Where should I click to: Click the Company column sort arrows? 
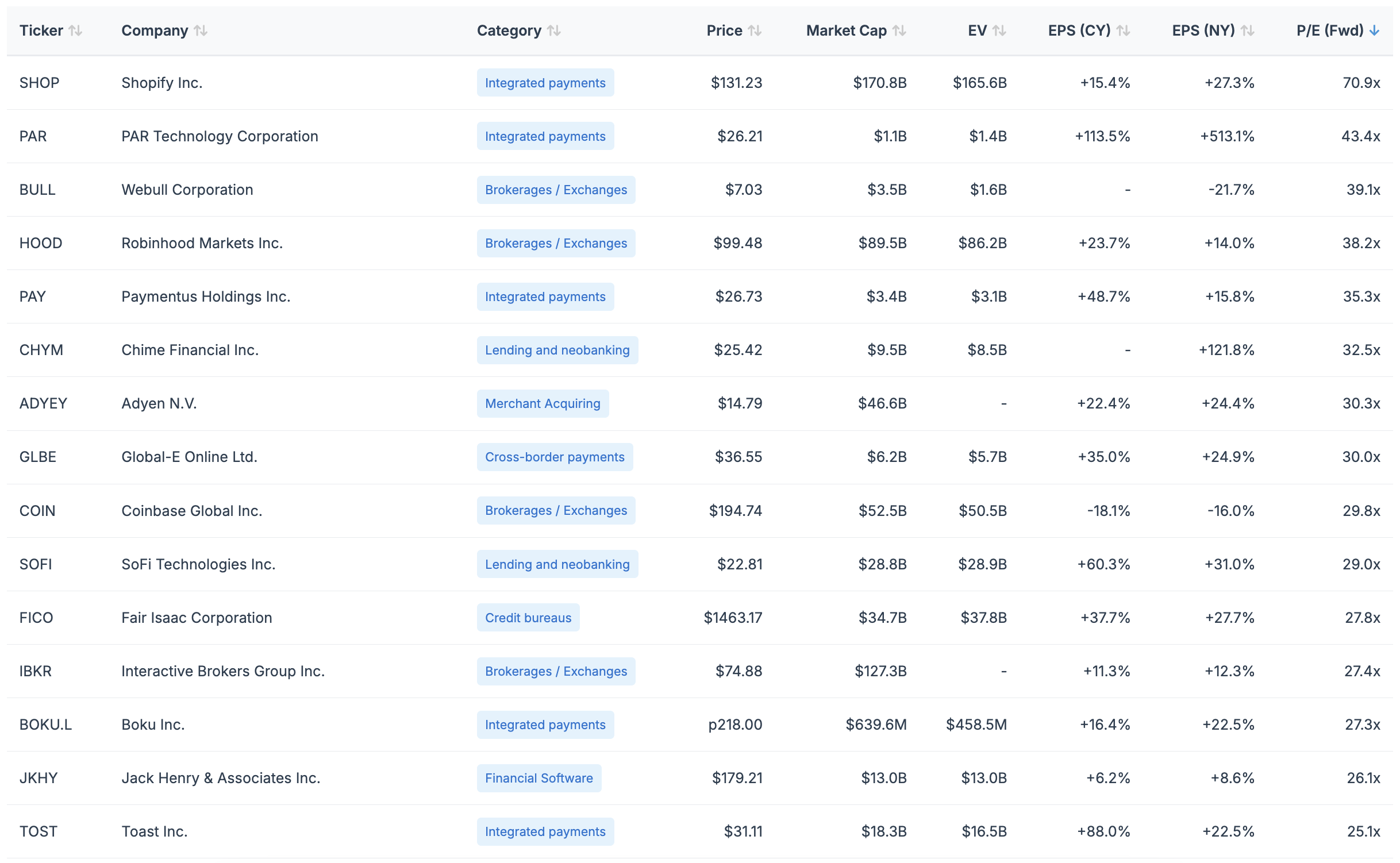[x=201, y=30]
